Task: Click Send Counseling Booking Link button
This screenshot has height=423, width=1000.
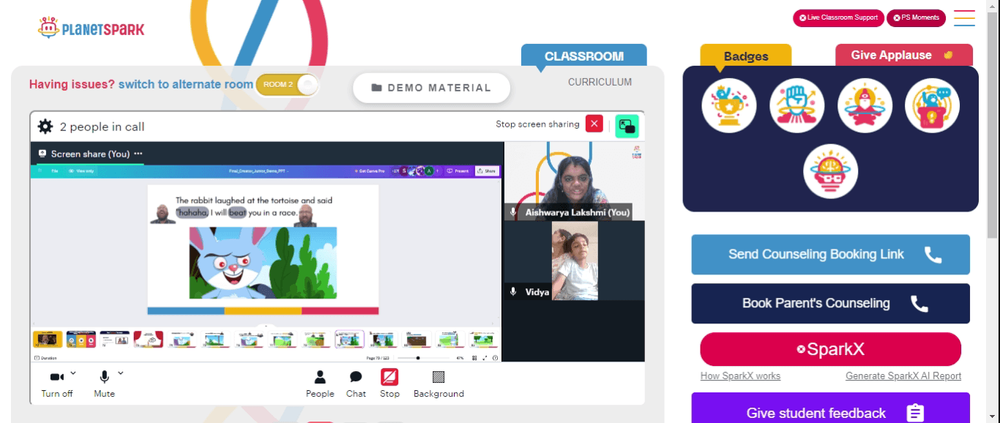Action: pyautogui.click(x=830, y=255)
